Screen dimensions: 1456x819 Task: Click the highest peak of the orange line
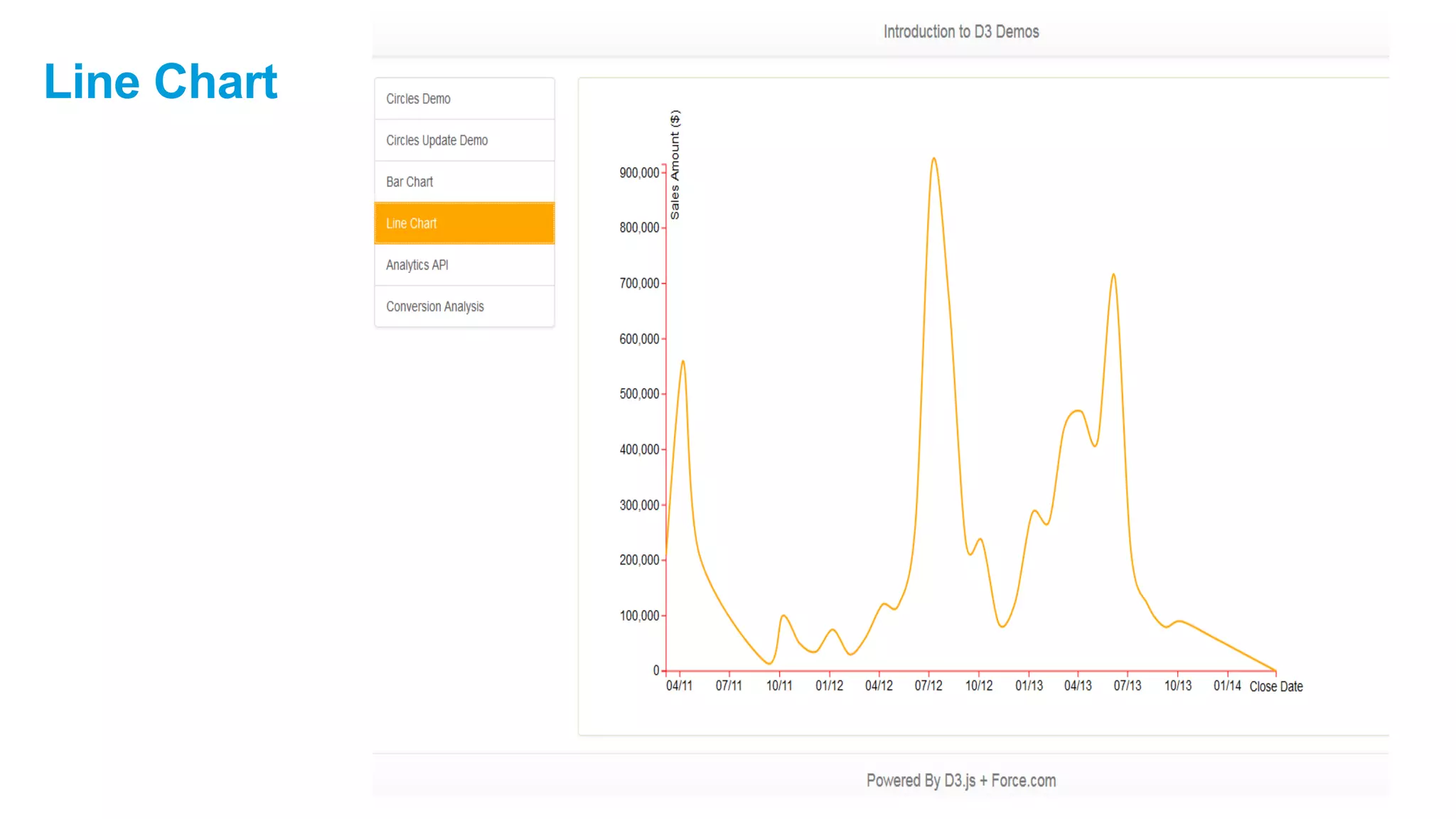coord(933,159)
